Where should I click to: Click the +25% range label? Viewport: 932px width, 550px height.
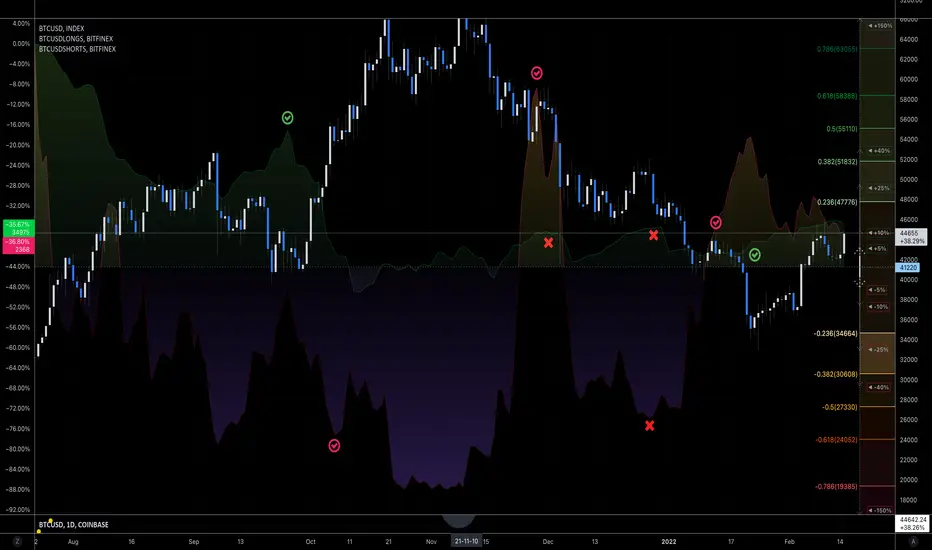[879, 188]
